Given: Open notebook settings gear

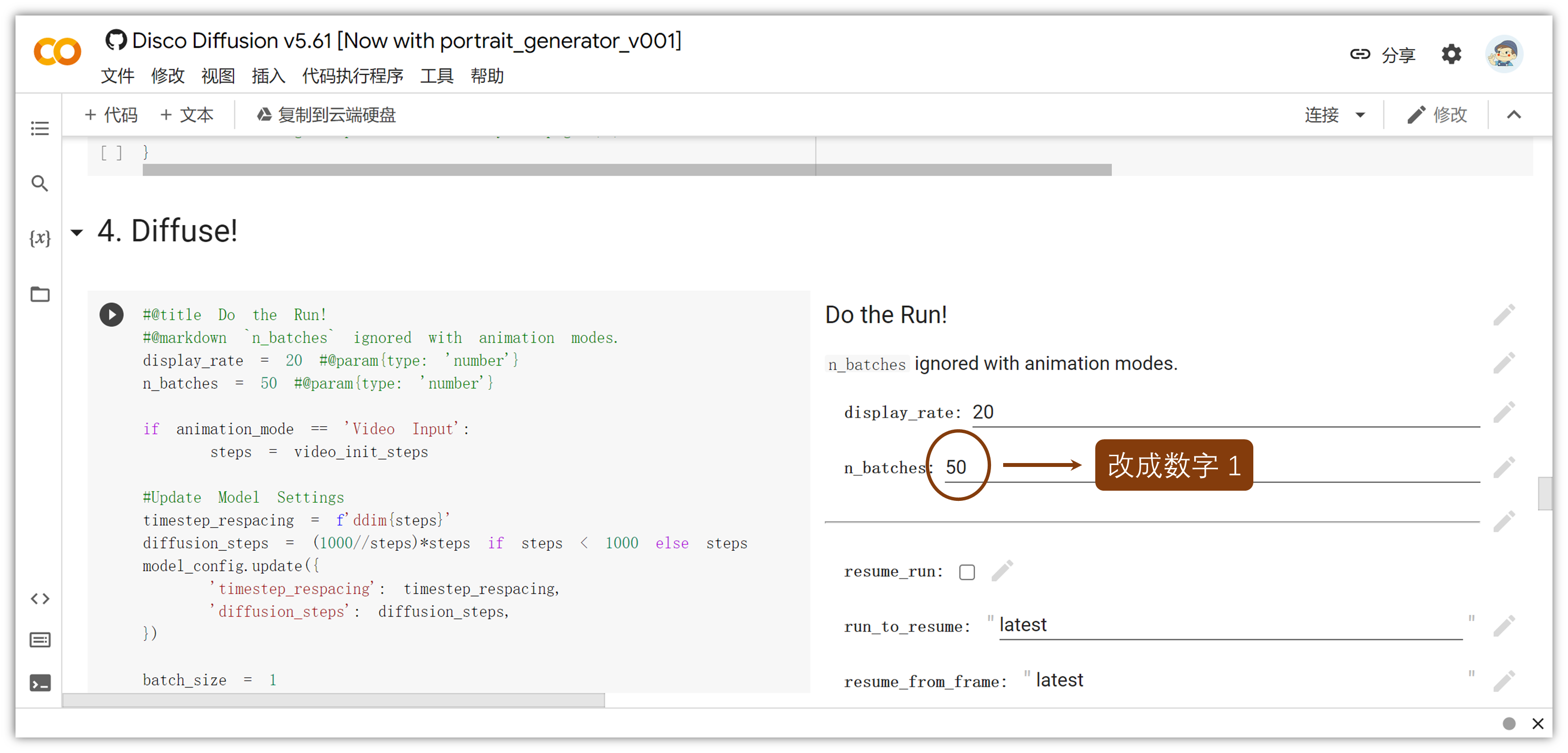Looking at the screenshot, I should [1451, 54].
